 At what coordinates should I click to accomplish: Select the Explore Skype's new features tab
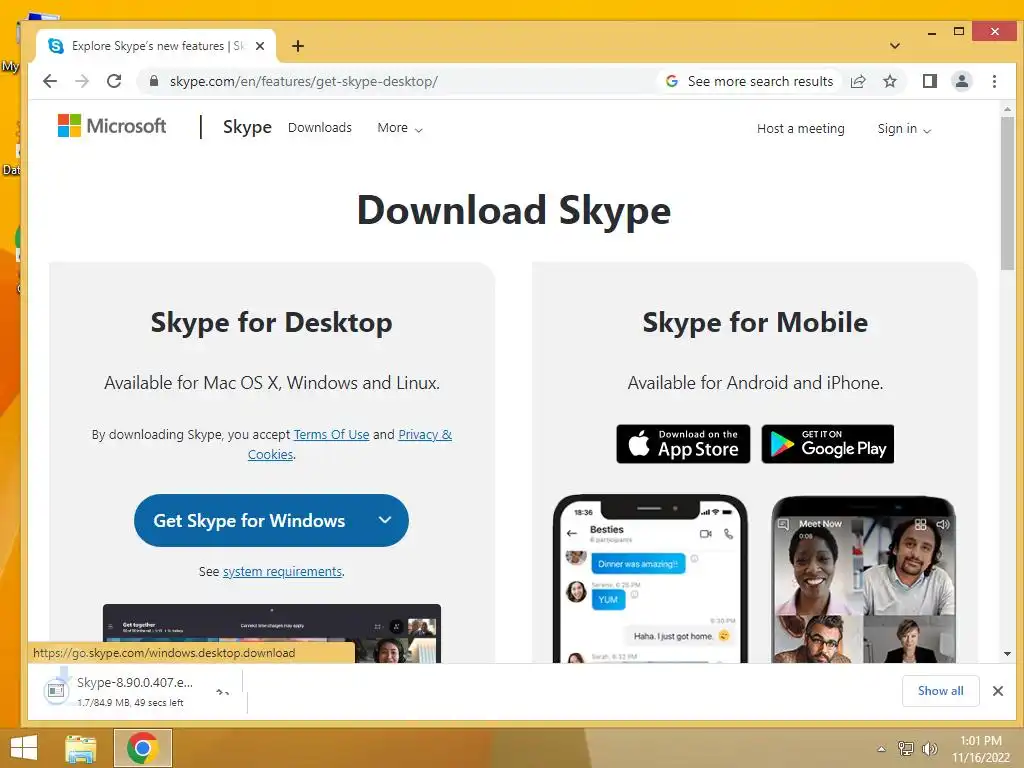tap(157, 46)
